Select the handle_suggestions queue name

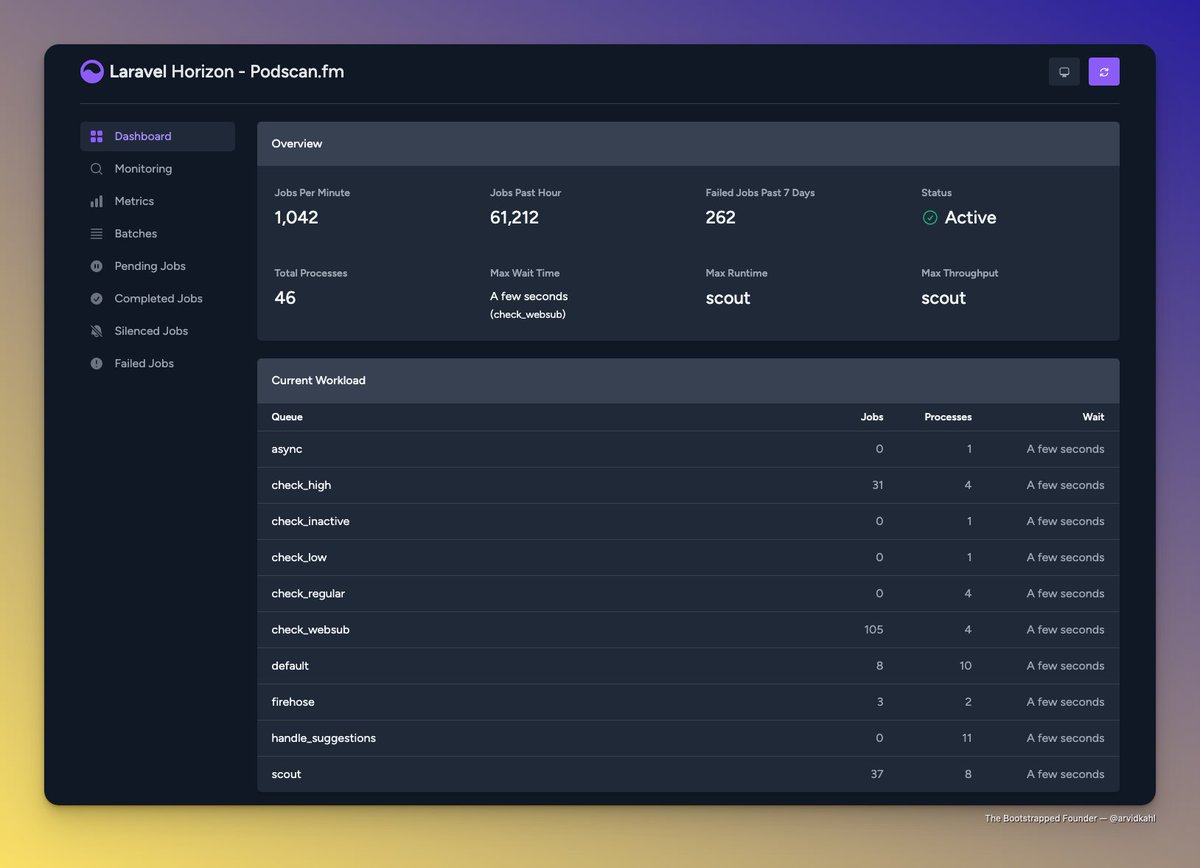tap(323, 738)
